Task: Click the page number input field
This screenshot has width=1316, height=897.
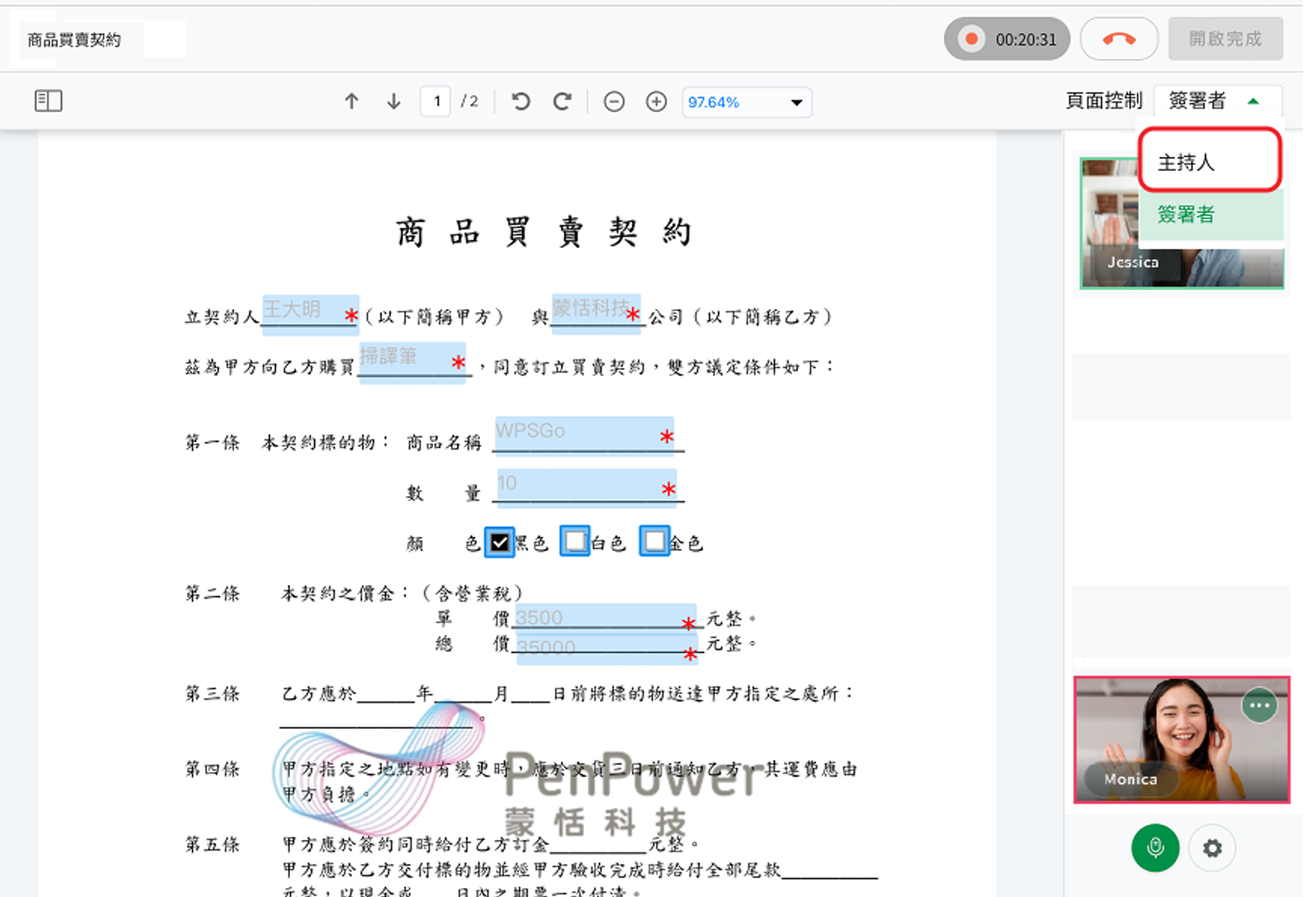Action: (436, 101)
